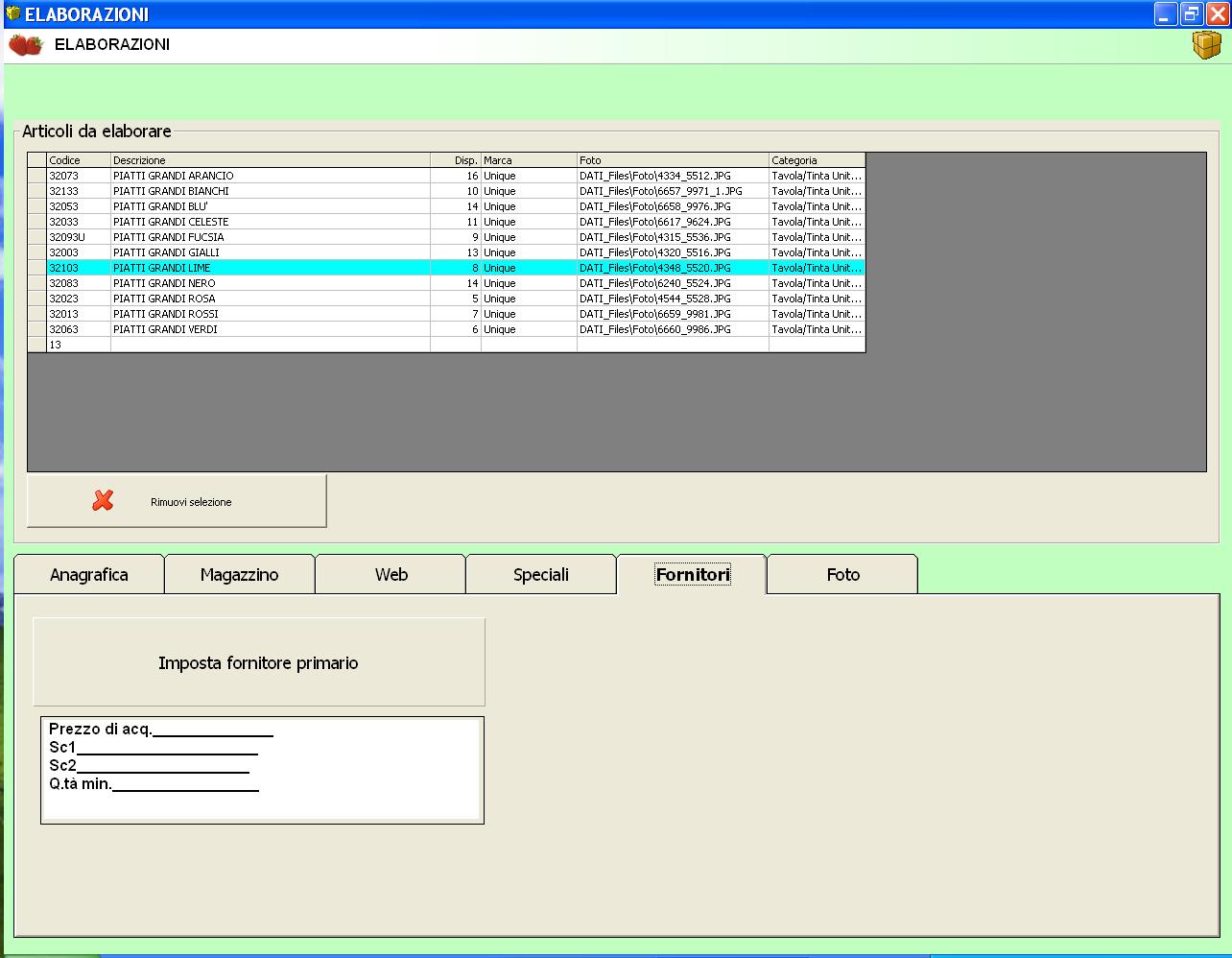Select row PIATTI GRANDI ARANCIO

[x=447, y=176]
